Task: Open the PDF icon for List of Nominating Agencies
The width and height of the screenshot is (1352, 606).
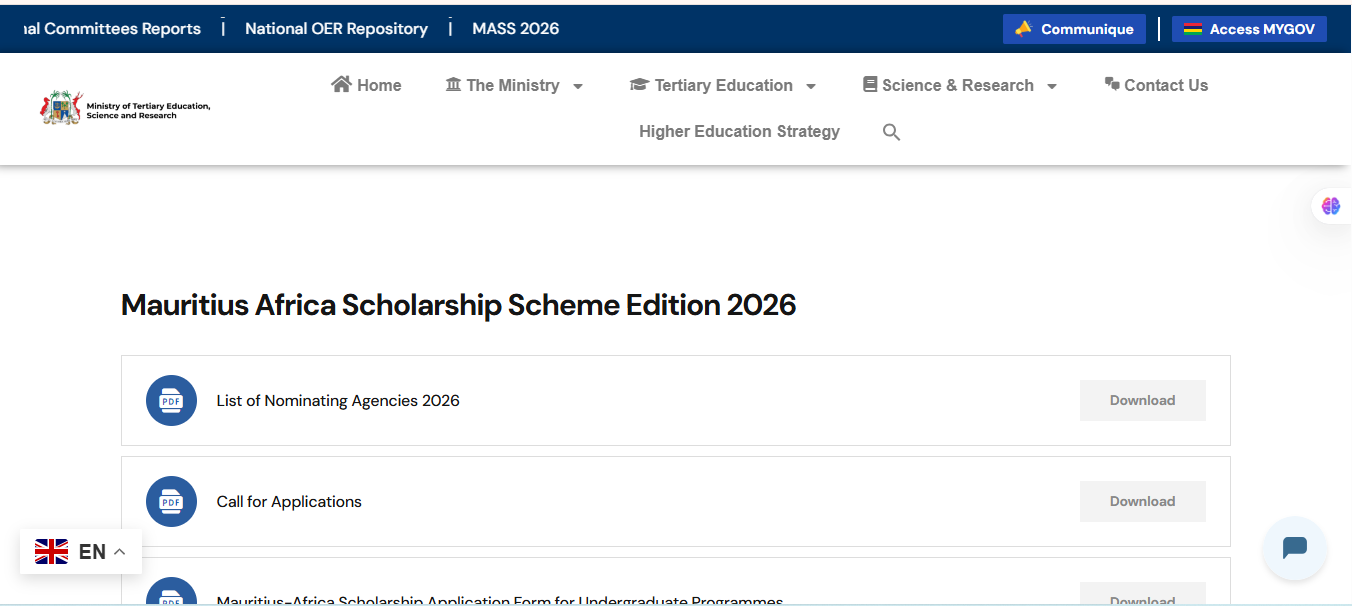Action: pos(171,400)
